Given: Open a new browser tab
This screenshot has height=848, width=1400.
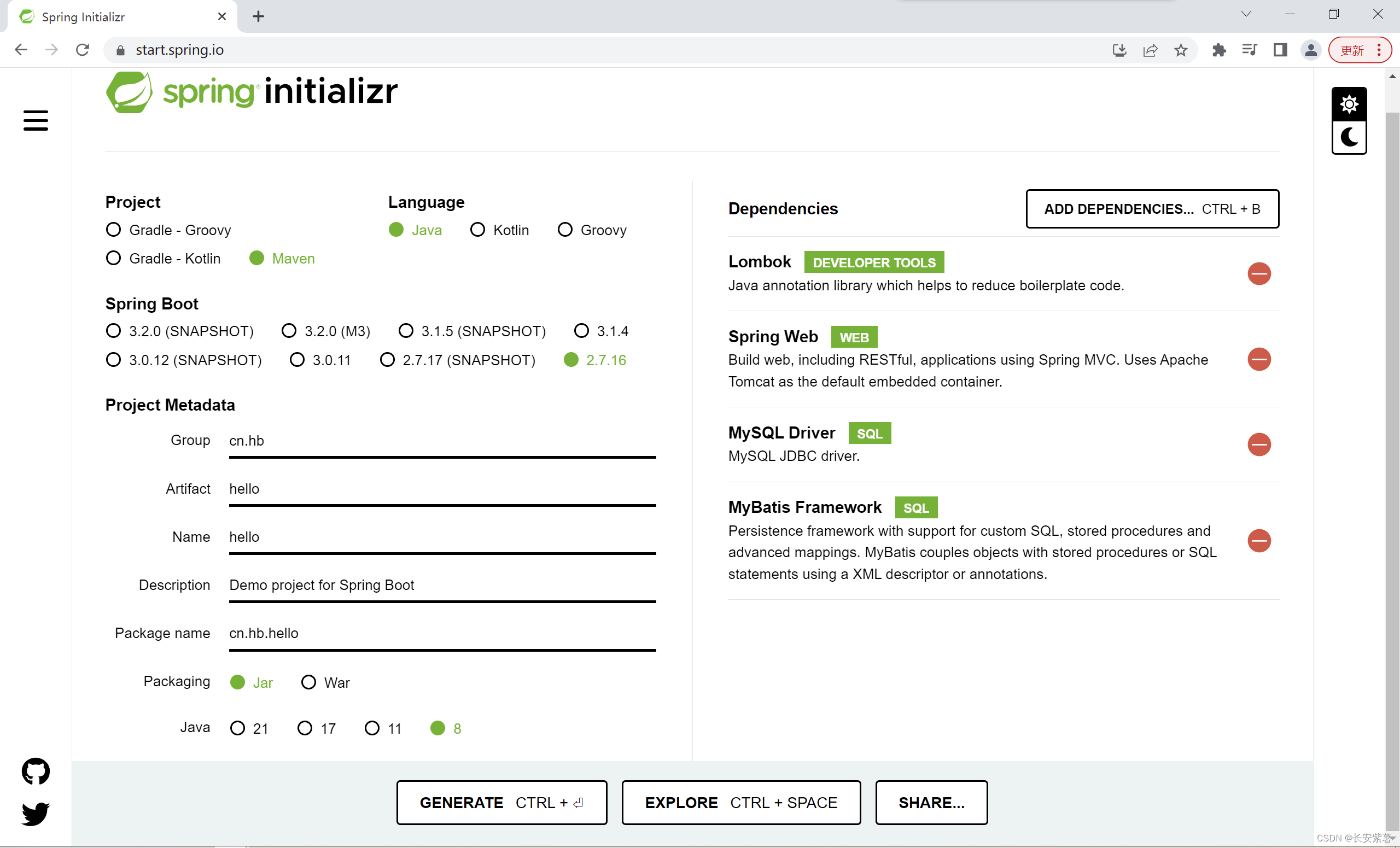Looking at the screenshot, I should 259,16.
